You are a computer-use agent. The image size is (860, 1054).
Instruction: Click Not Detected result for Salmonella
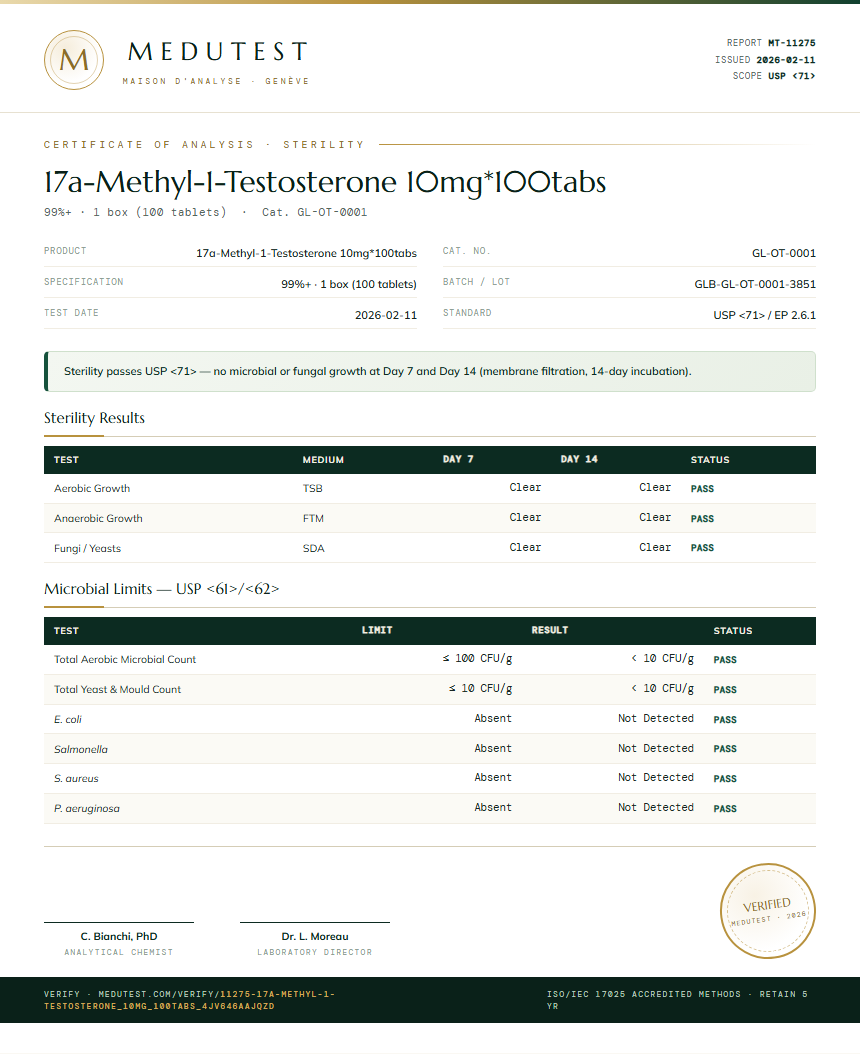[x=656, y=748]
